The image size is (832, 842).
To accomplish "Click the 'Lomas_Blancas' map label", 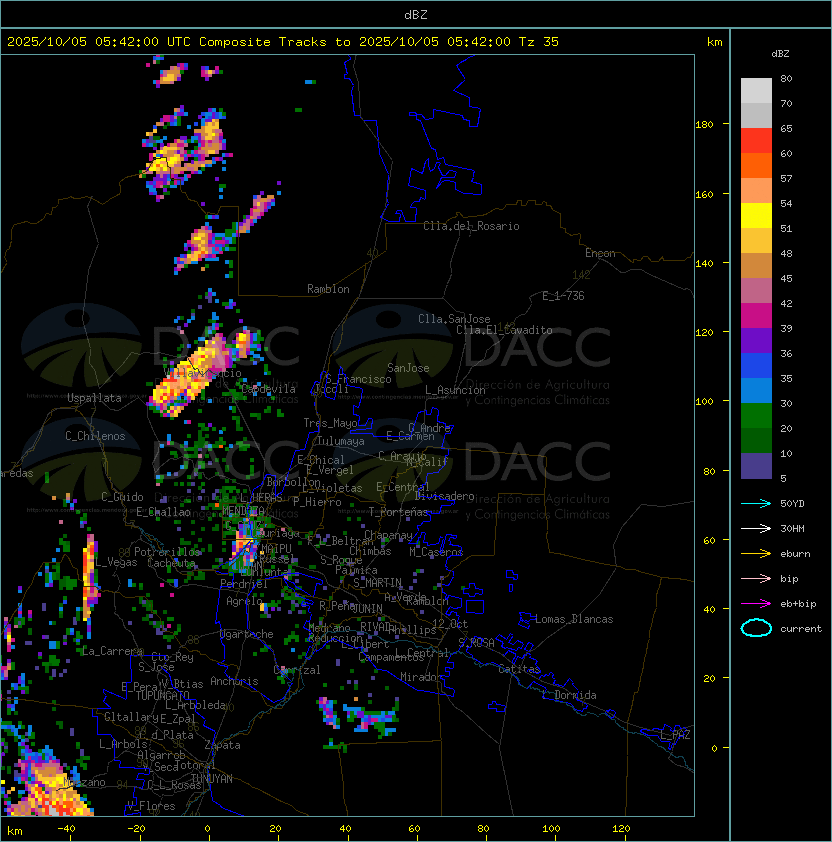I will (574, 619).
